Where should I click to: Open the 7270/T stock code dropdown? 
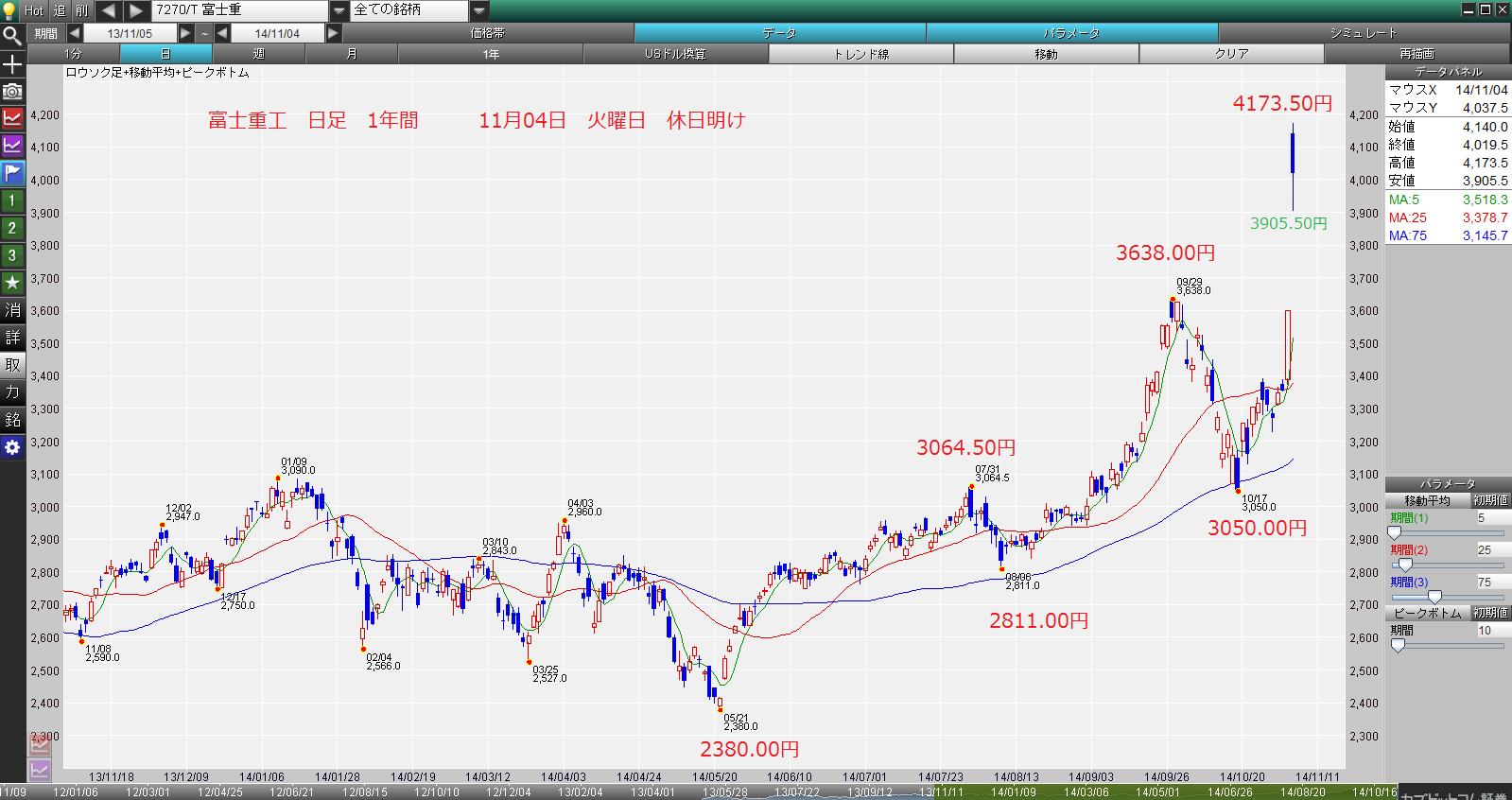tap(340, 10)
